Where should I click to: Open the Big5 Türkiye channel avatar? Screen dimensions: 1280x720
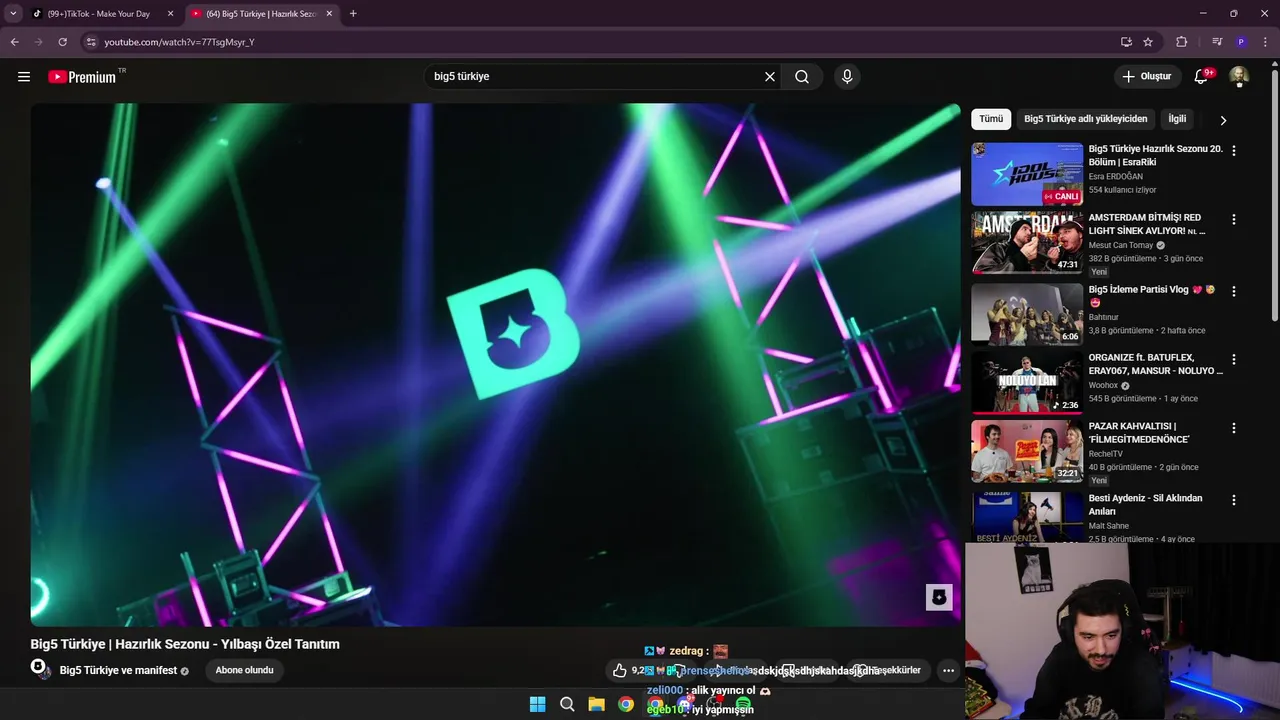pos(40,668)
